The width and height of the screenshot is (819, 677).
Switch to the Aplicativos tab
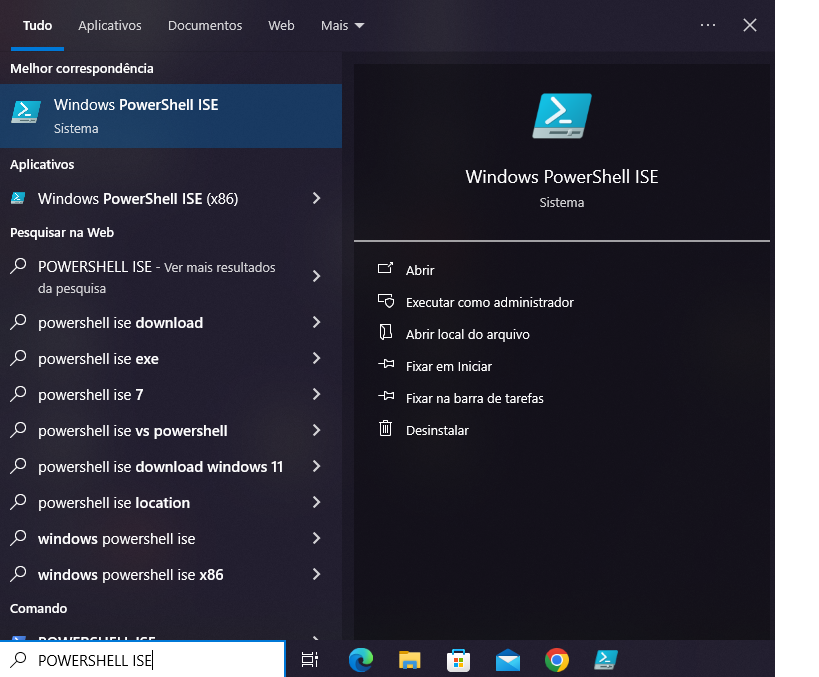click(110, 25)
